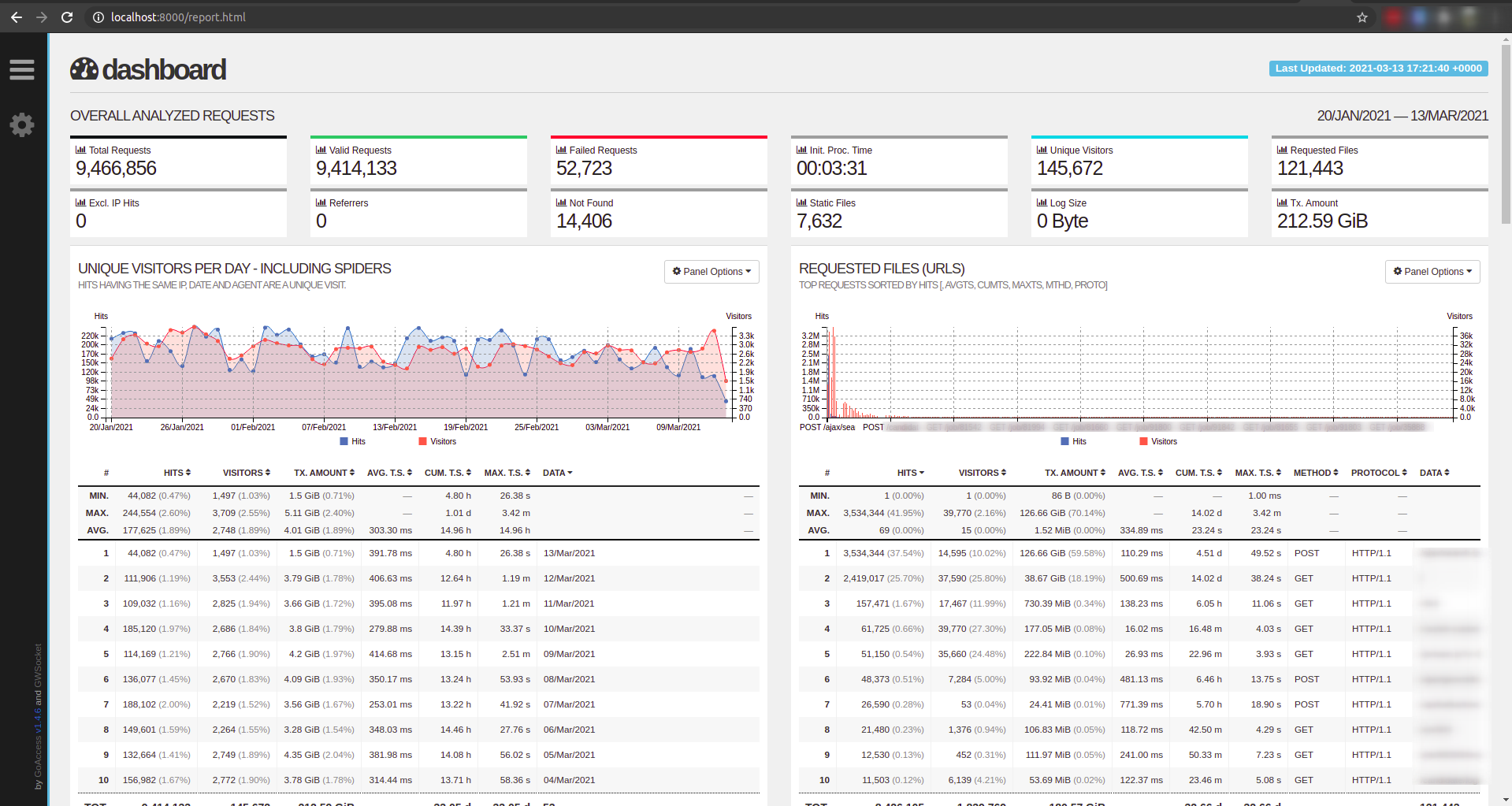Viewport: 1512px width, 806px height.
Task: Click the chart icon beside Valid Requests
Action: [x=321, y=150]
